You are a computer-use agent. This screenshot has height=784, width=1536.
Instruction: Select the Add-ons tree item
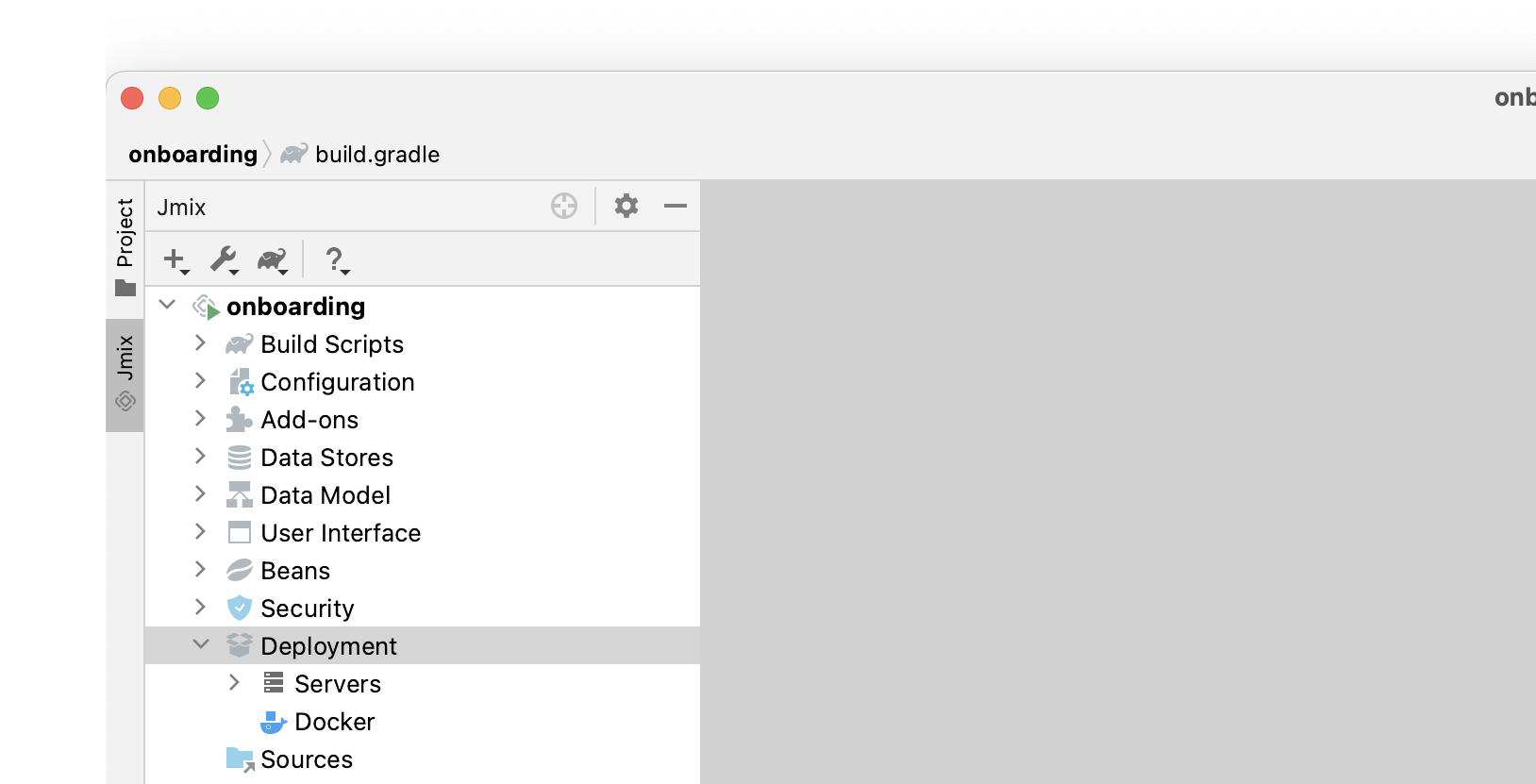[309, 420]
